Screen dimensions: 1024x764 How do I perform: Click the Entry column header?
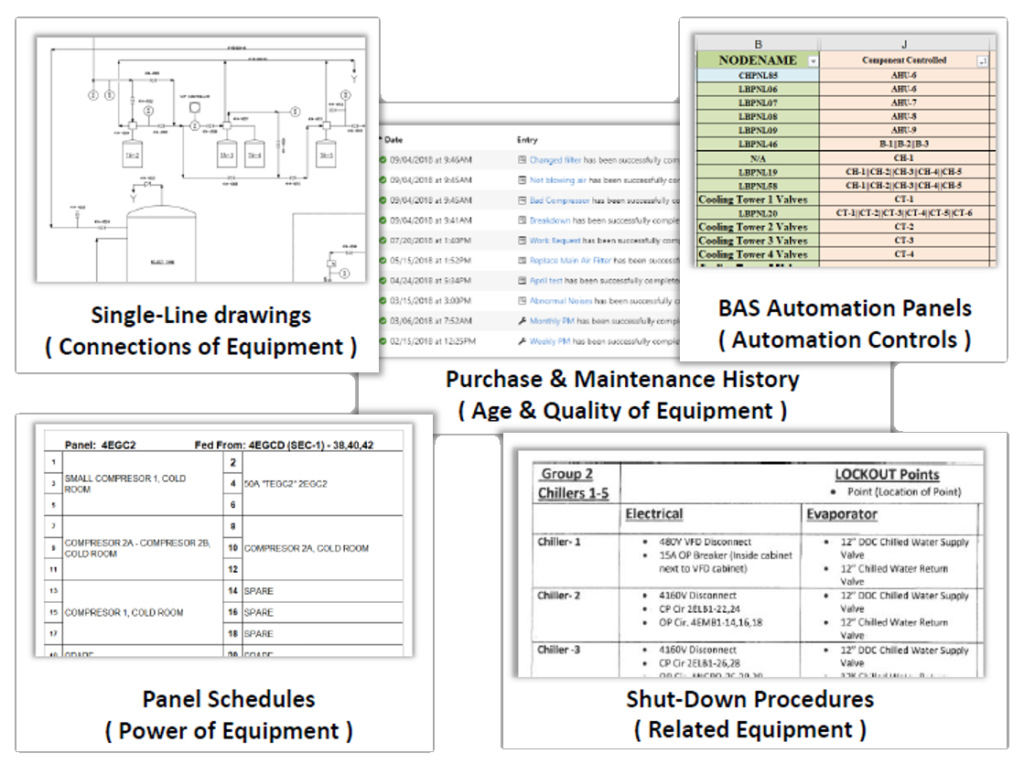527,140
